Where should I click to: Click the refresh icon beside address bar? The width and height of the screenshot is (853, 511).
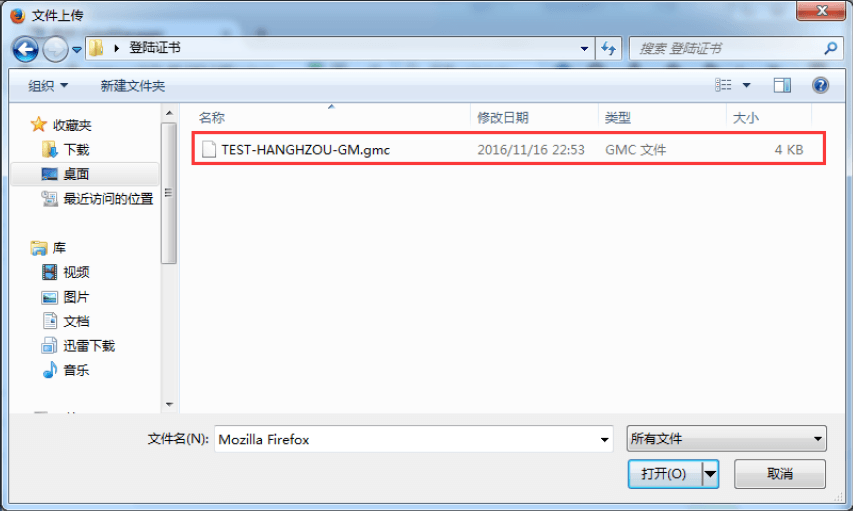coord(609,48)
